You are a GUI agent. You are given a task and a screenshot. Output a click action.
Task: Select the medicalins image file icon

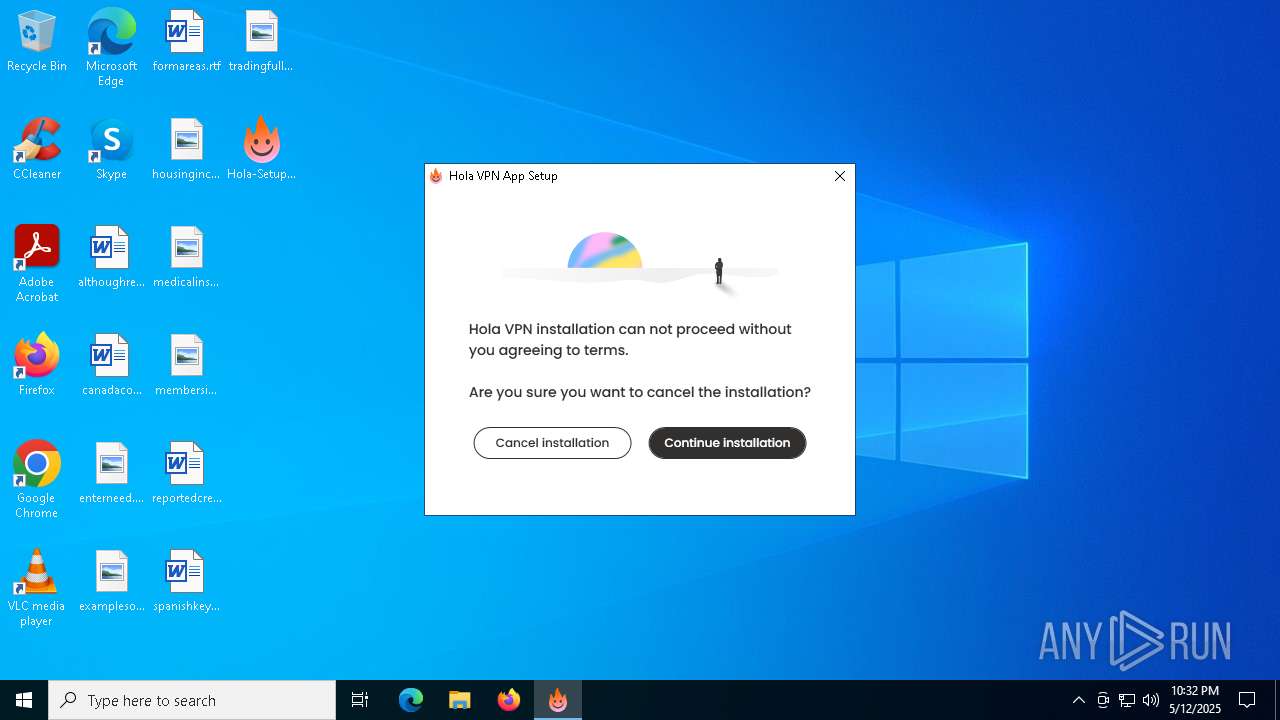tap(186, 258)
